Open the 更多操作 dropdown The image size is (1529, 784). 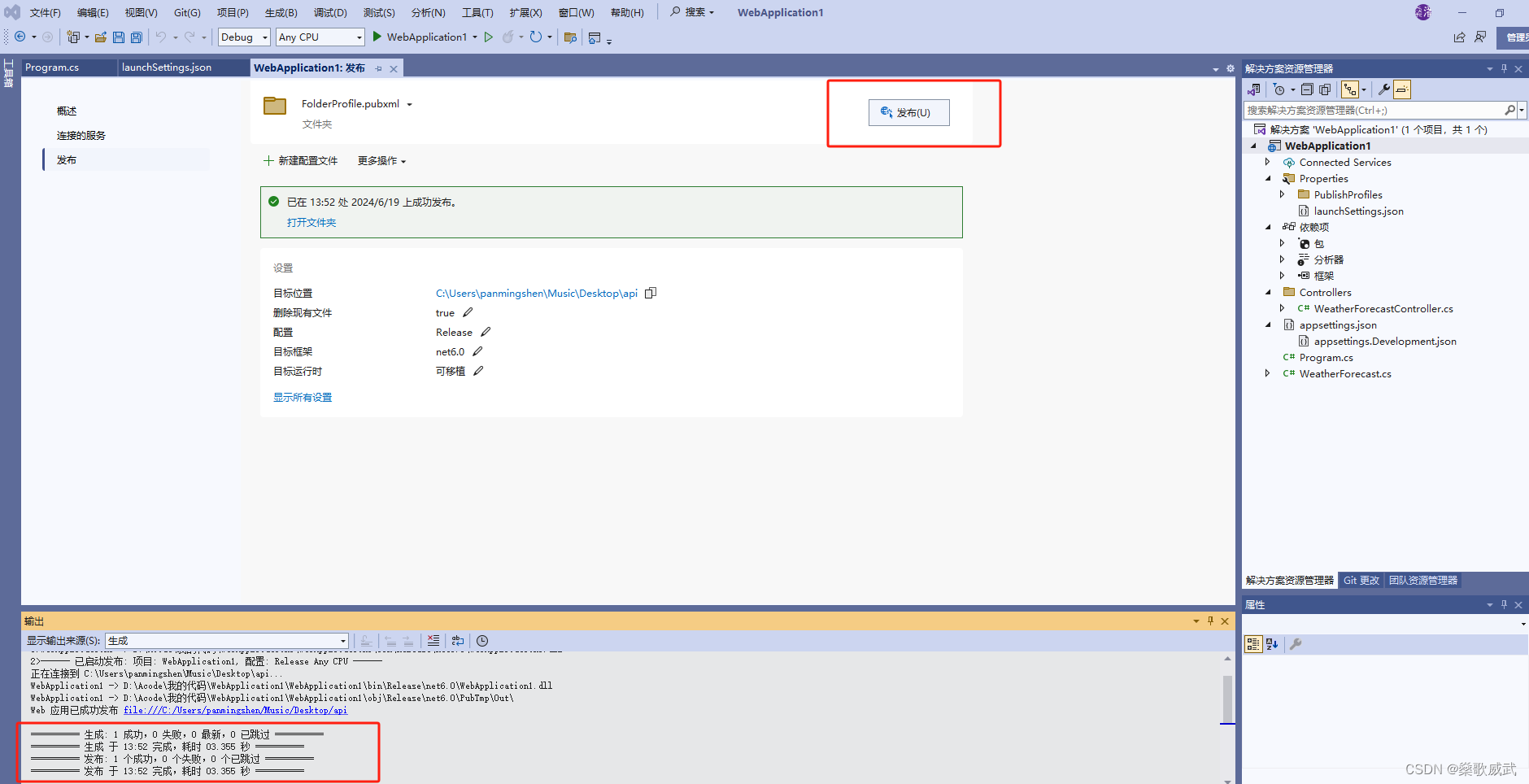click(381, 161)
